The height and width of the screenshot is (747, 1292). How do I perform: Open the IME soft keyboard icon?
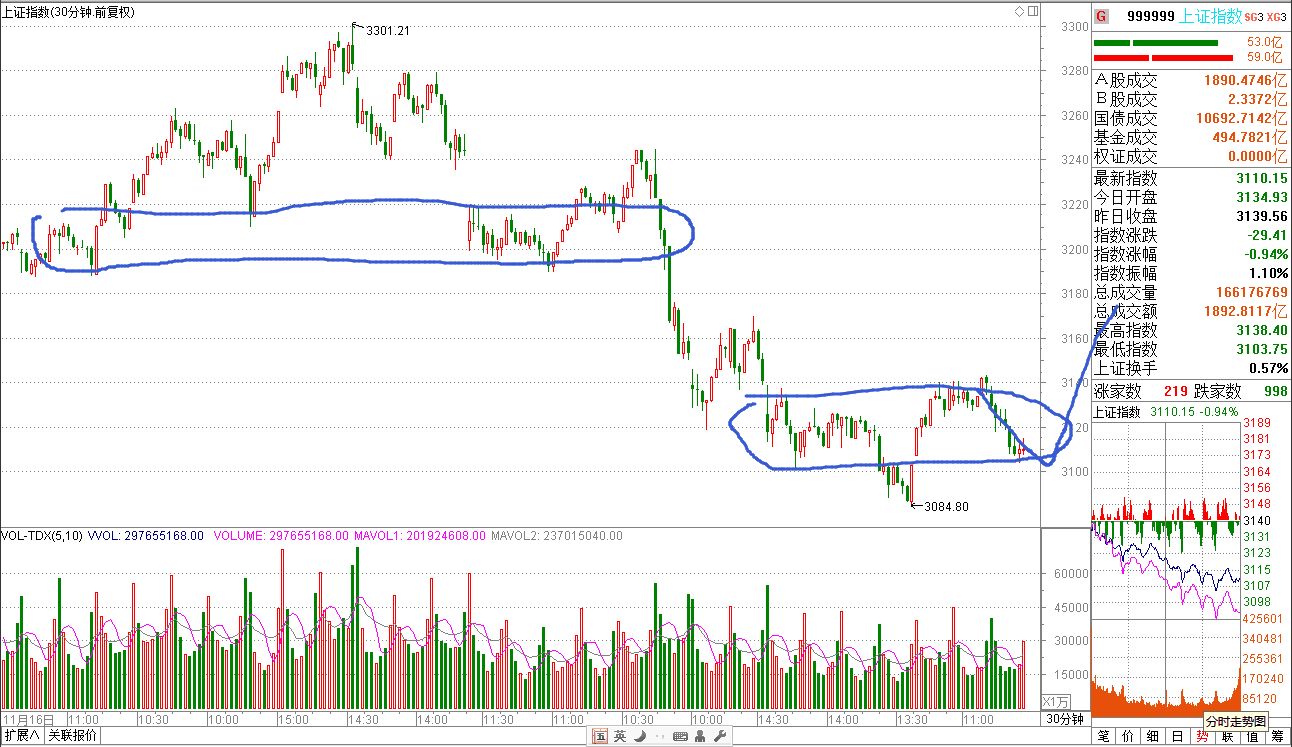[680, 736]
